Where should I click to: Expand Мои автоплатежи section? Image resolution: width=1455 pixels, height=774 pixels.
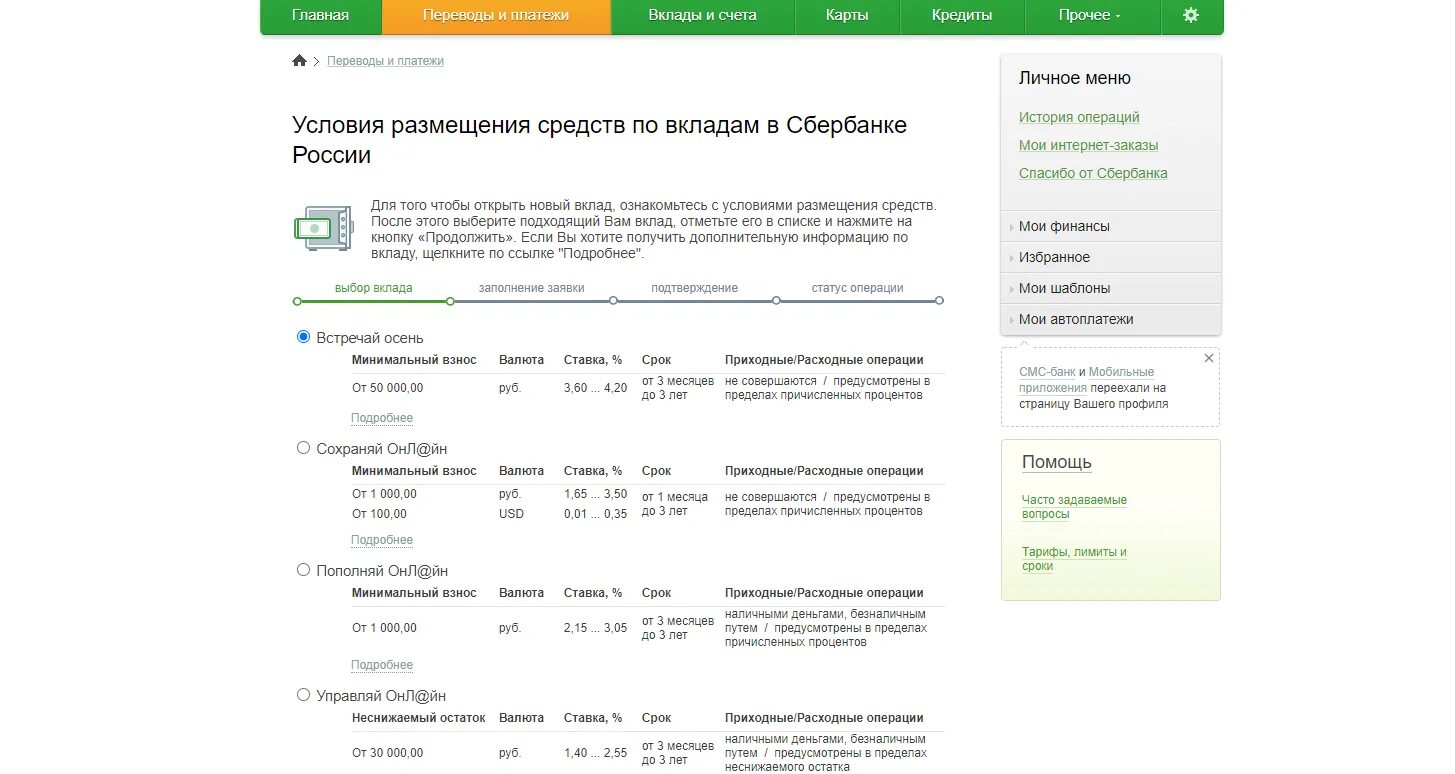(1111, 319)
